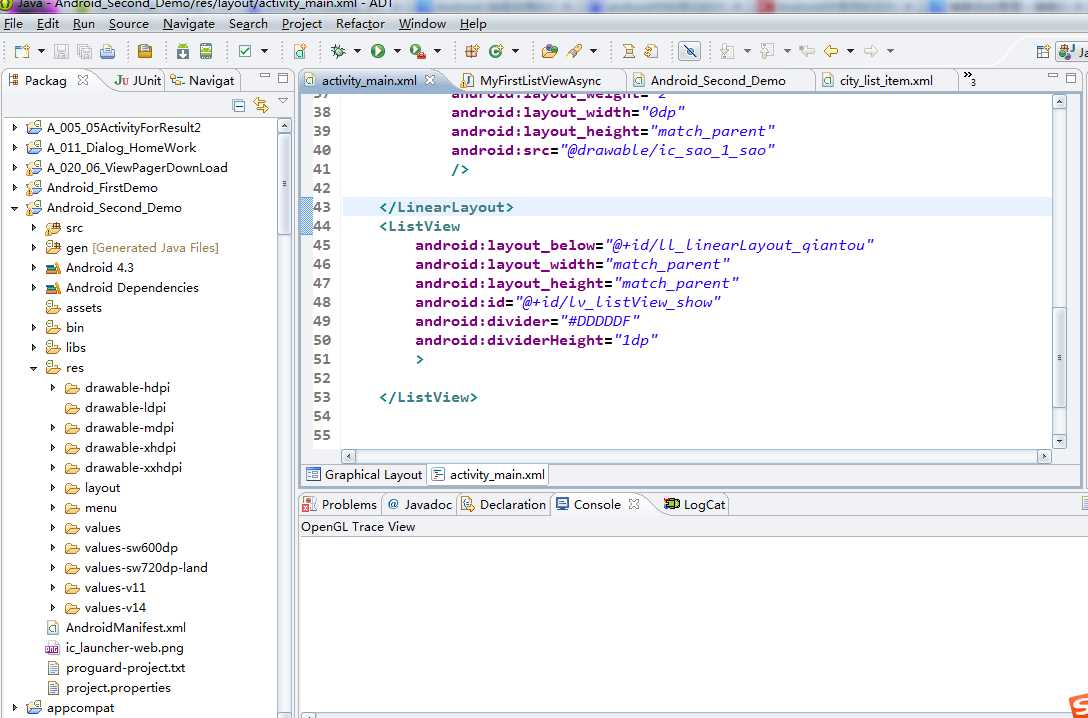Click the Debug bug icon
1088x718 pixels.
[x=339, y=51]
